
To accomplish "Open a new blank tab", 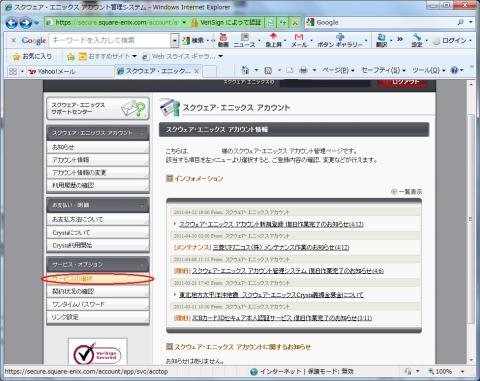I will click(x=209, y=71).
